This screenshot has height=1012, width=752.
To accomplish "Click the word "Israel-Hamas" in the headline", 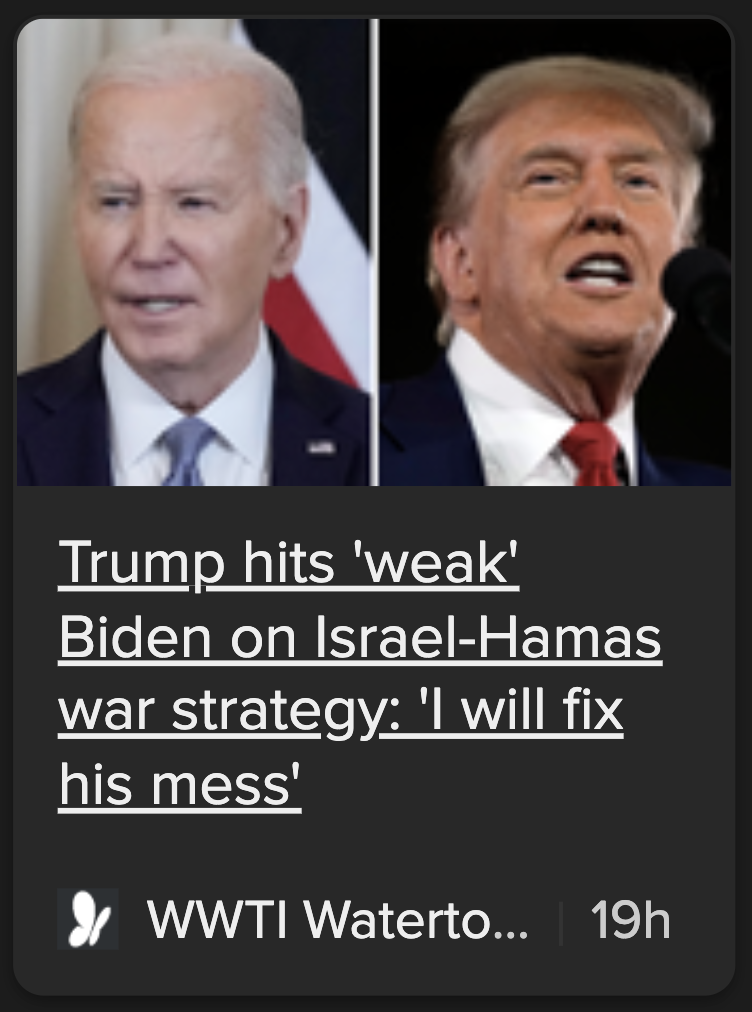I will [x=489, y=638].
